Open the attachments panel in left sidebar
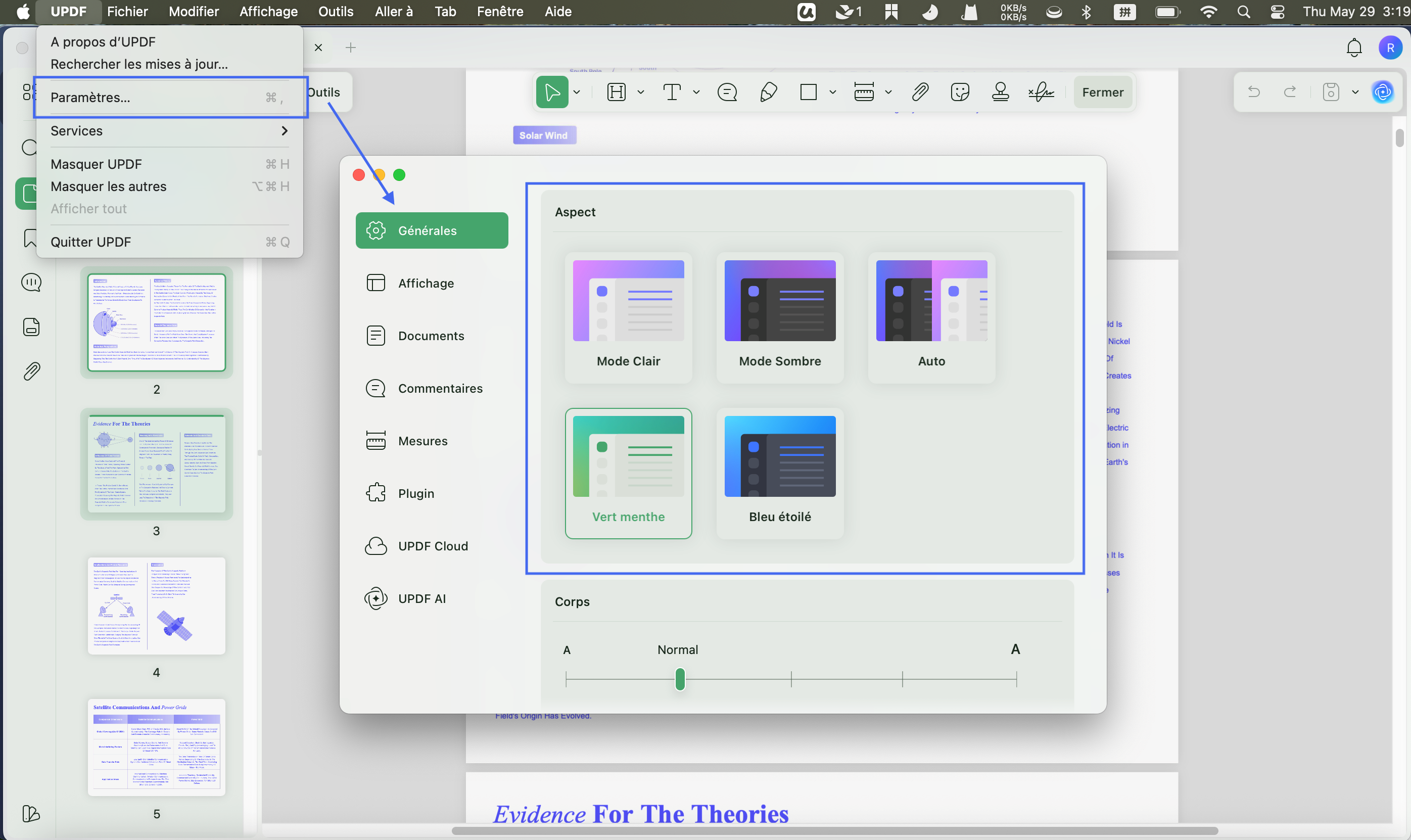 [x=31, y=371]
